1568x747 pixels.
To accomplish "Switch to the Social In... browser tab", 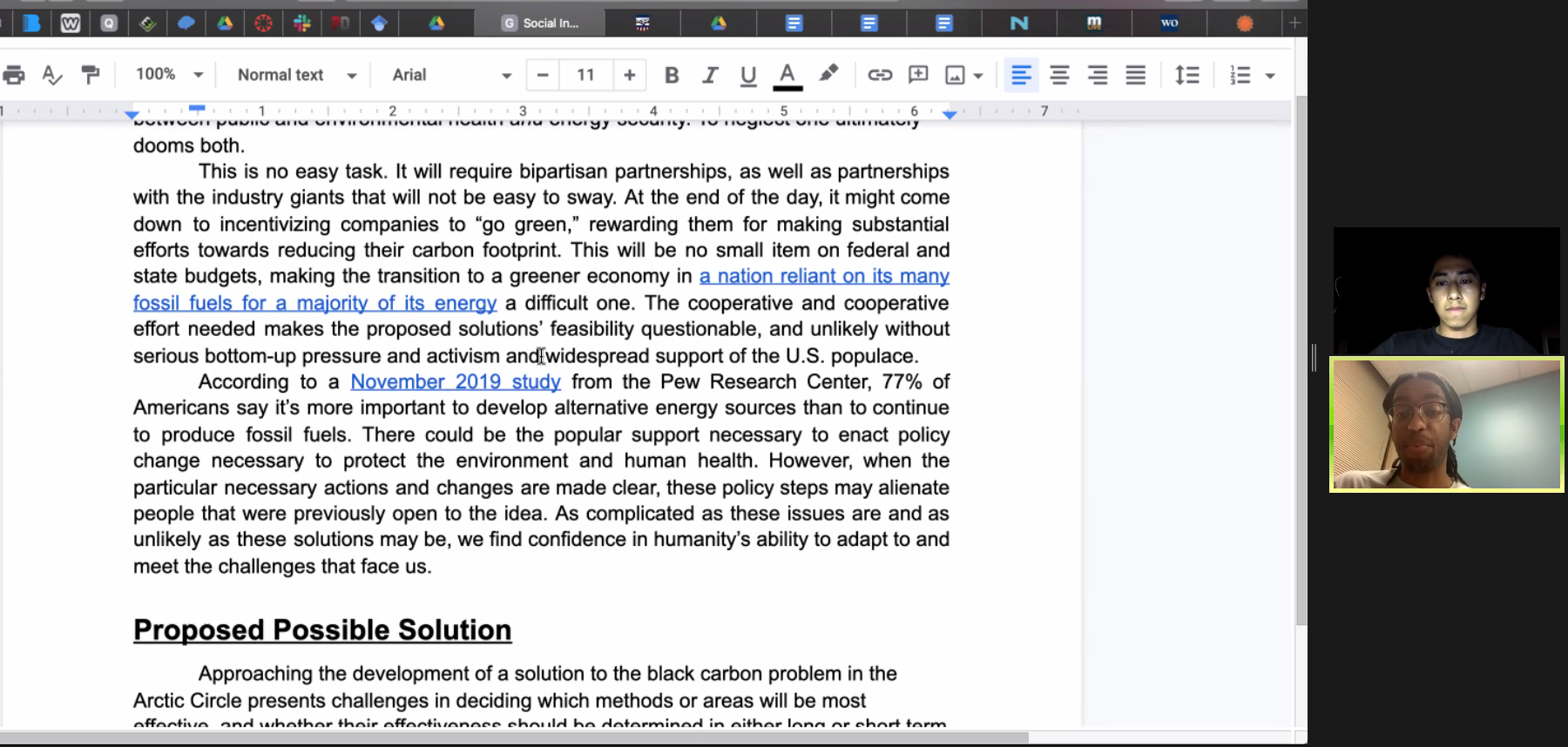I will tap(540, 24).
